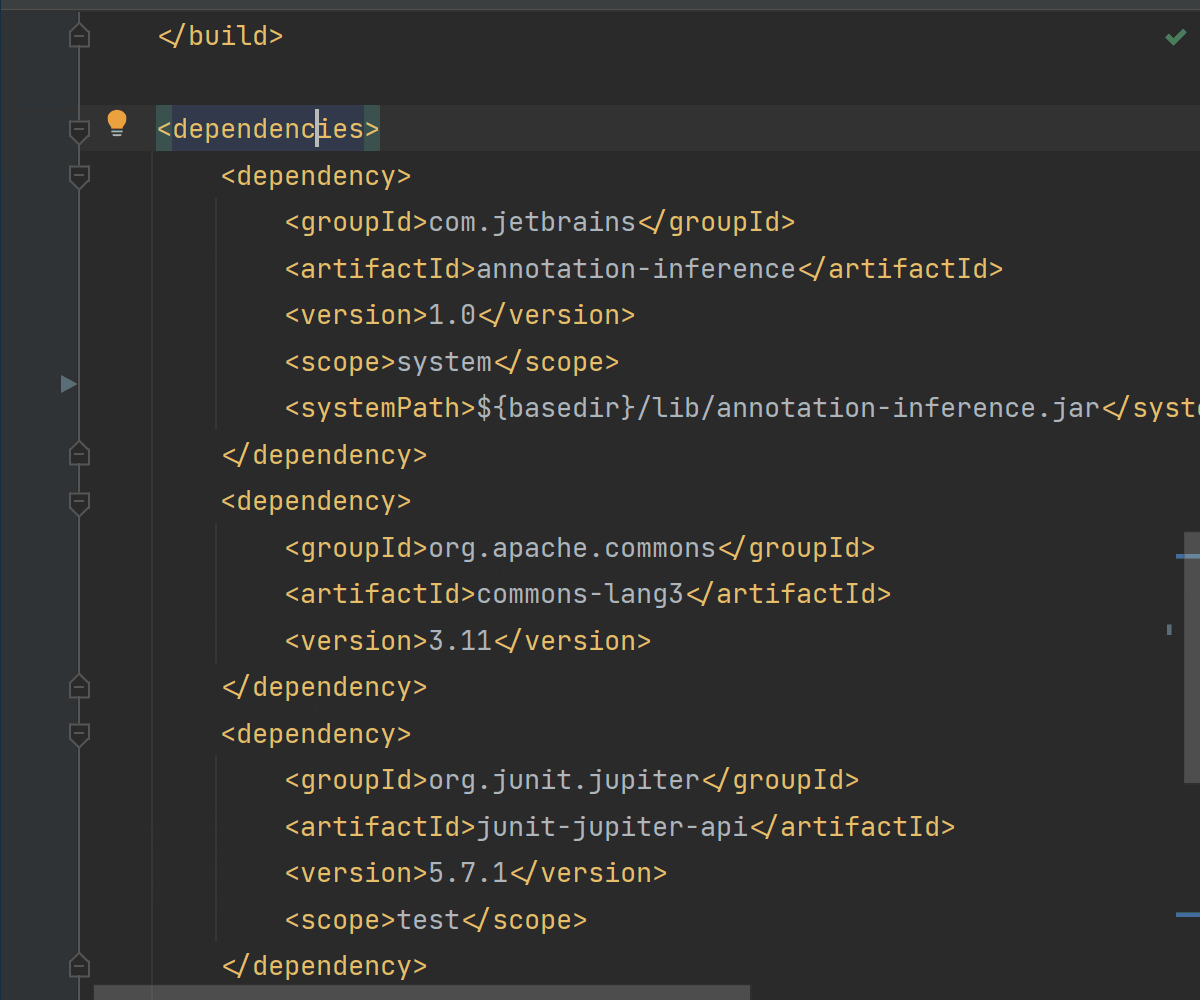Collapse the bottom closing dependency fold marker
Image resolution: width=1200 pixels, height=1000 pixels.
78,964
